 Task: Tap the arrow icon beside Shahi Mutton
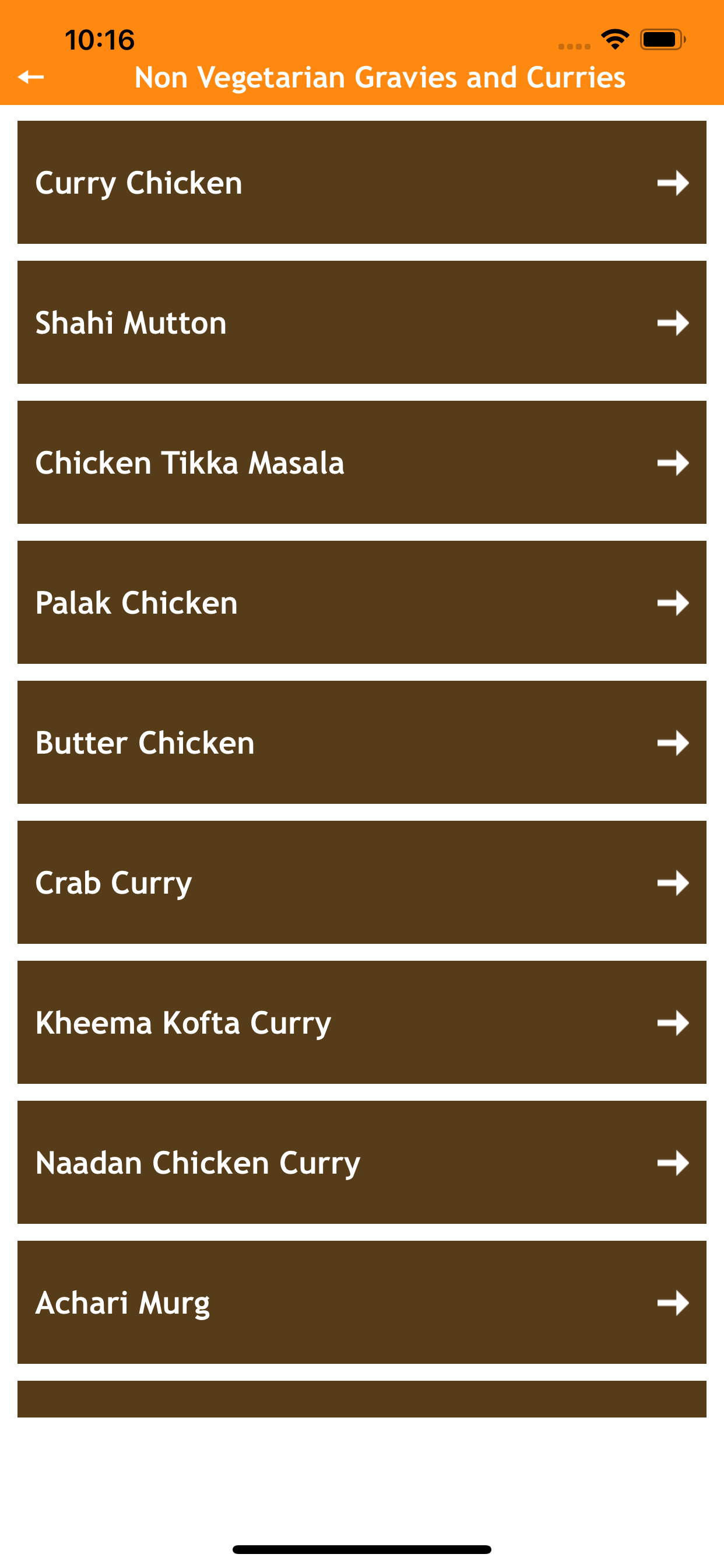tap(672, 323)
